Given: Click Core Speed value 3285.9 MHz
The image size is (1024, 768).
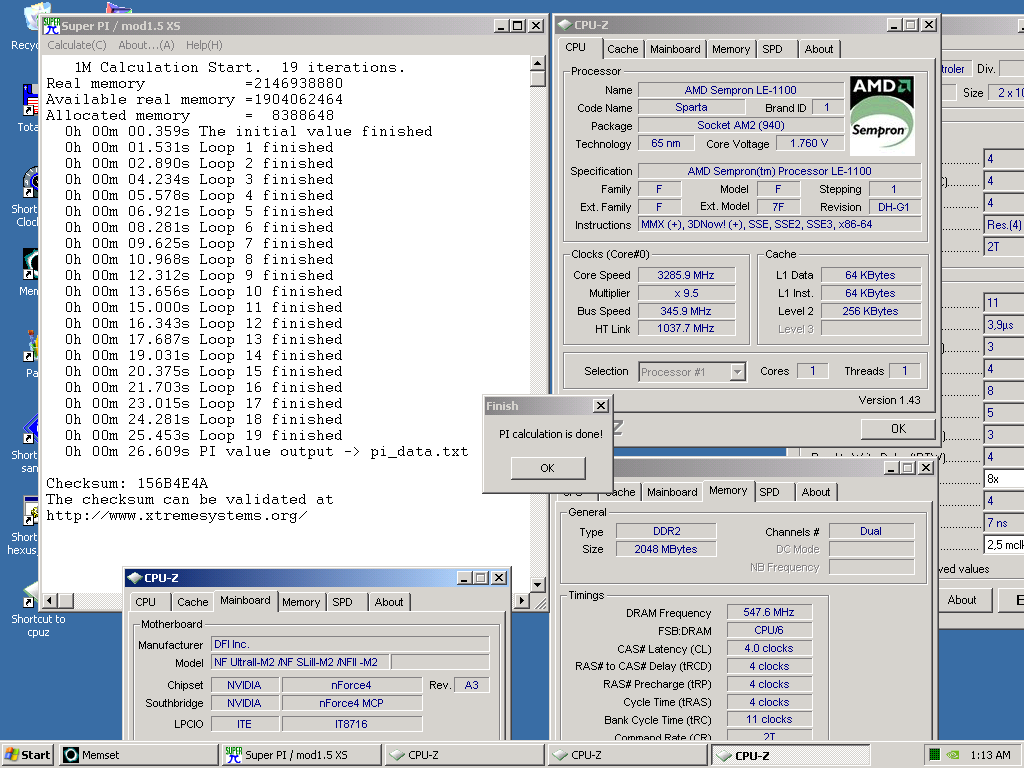Looking at the screenshot, I should click(x=686, y=276).
